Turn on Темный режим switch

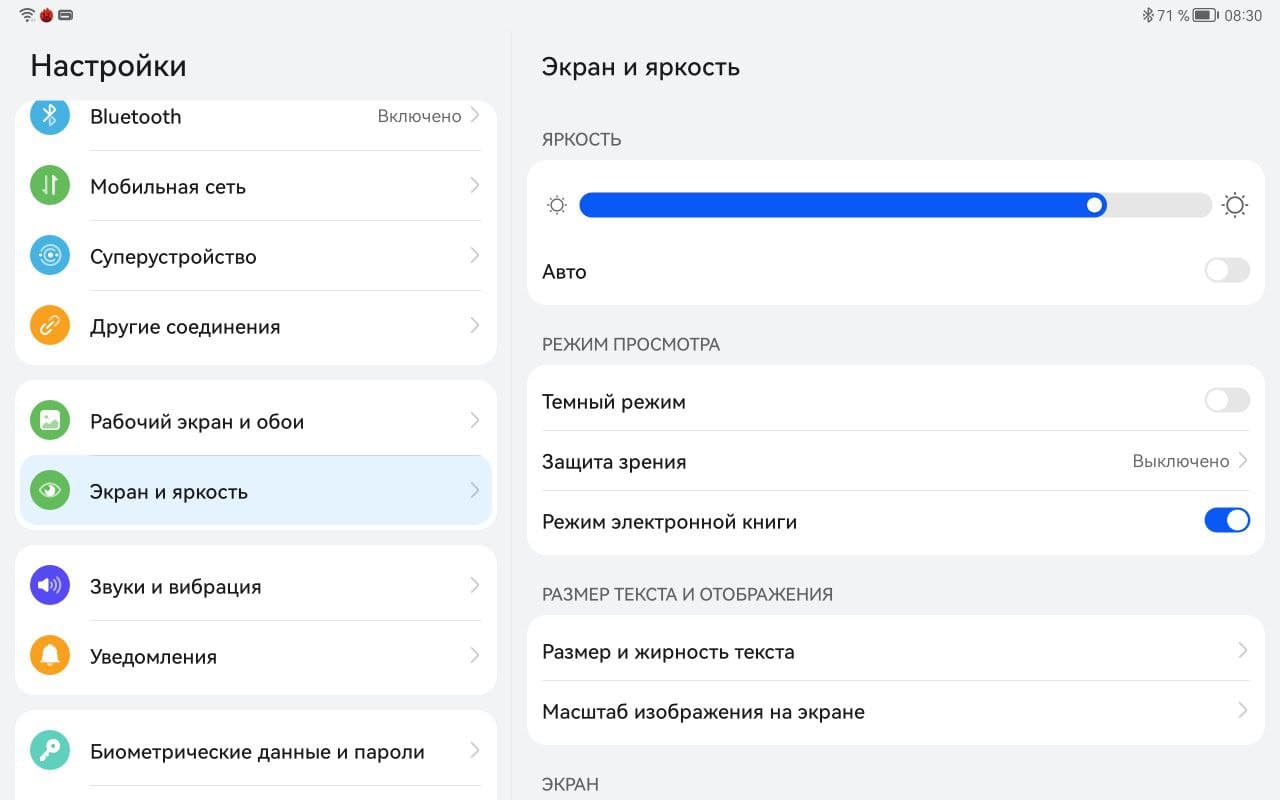point(1226,401)
